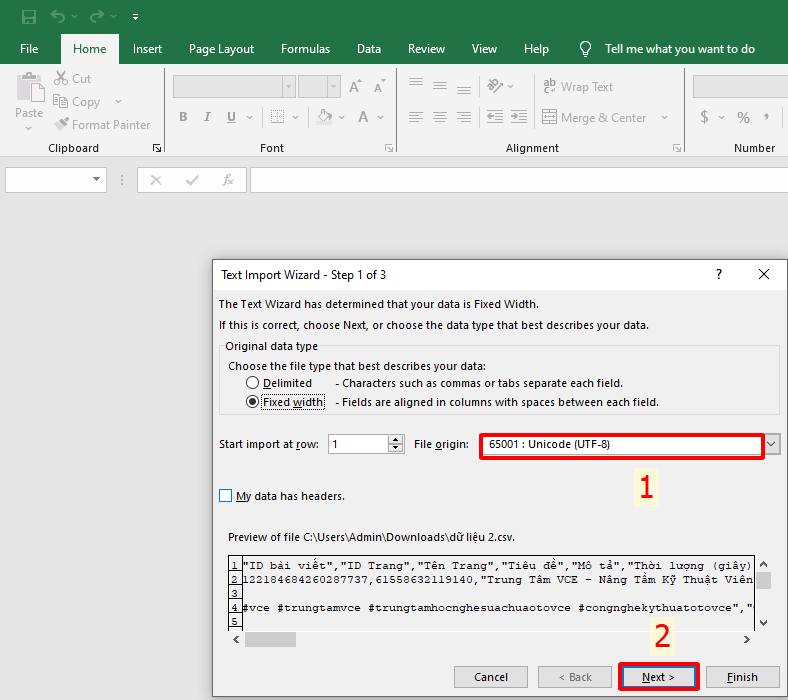The image size is (788, 700).
Task: Click the Percent Style icon
Action: coord(743,118)
